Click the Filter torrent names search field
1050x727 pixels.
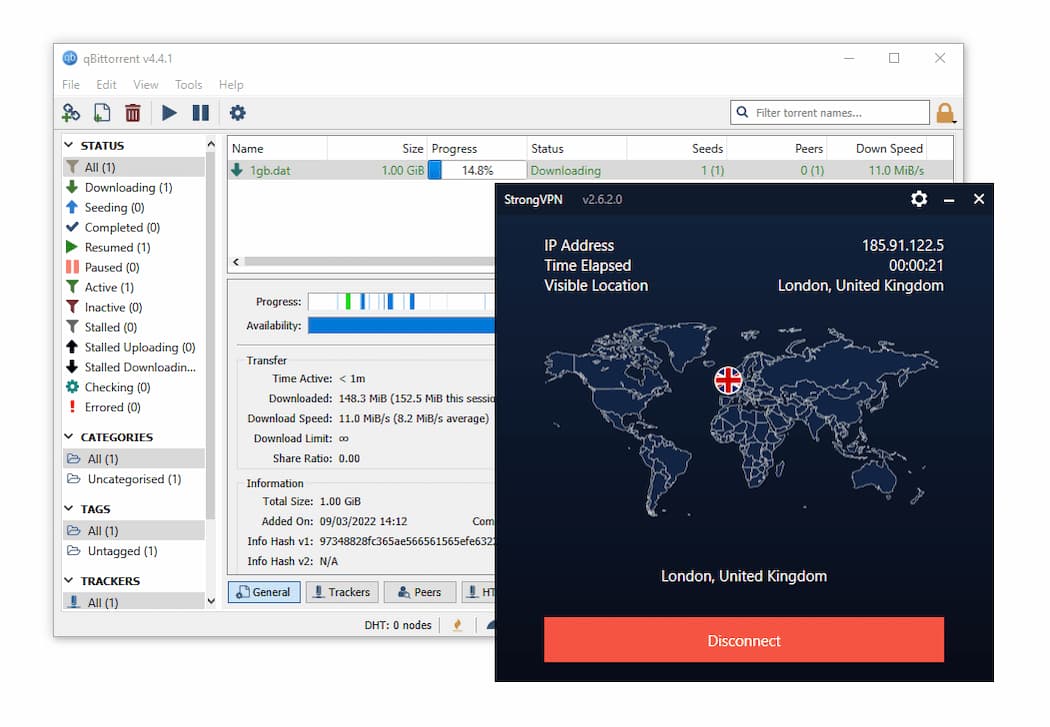[830, 112]
